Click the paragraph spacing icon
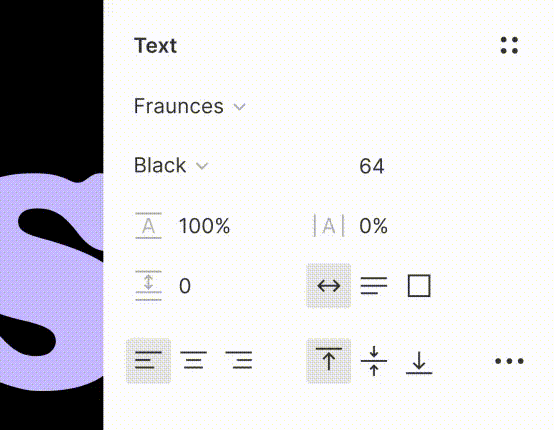 coord(148,285)
